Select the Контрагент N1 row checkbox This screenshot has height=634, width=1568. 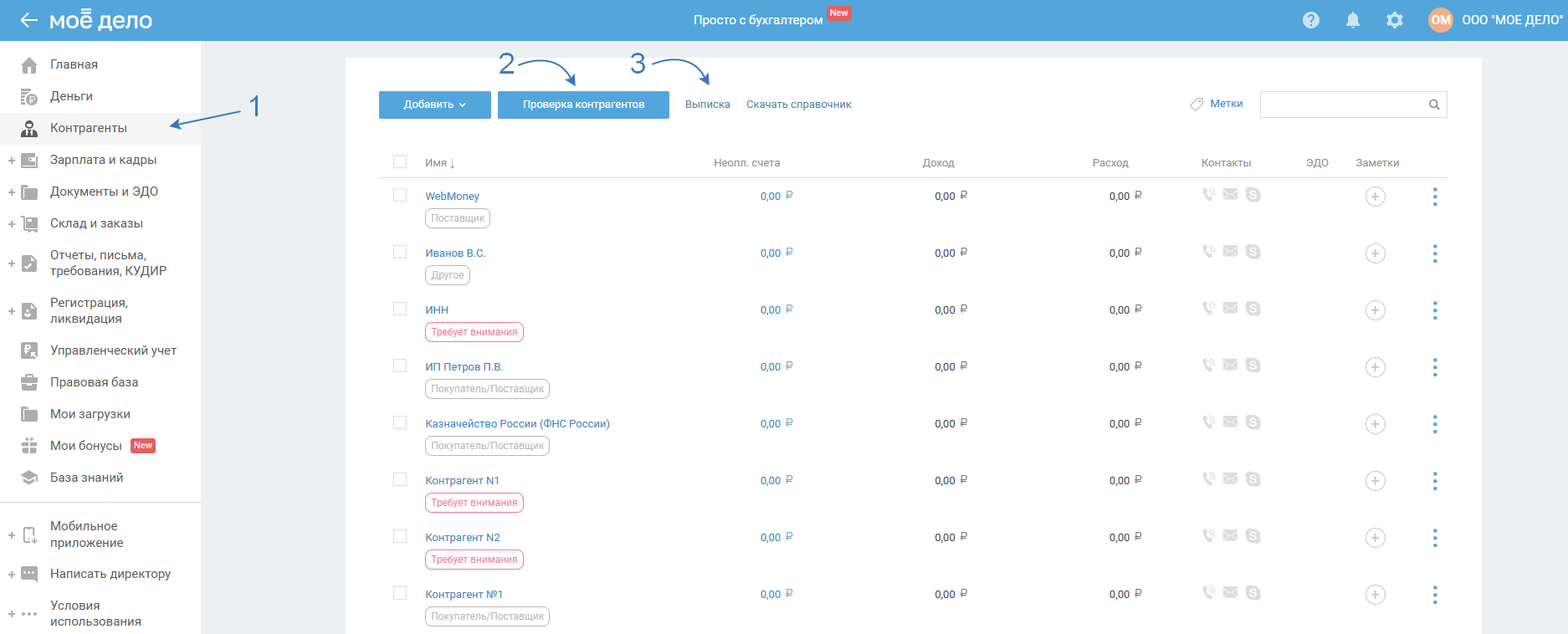tap(400, 479)
